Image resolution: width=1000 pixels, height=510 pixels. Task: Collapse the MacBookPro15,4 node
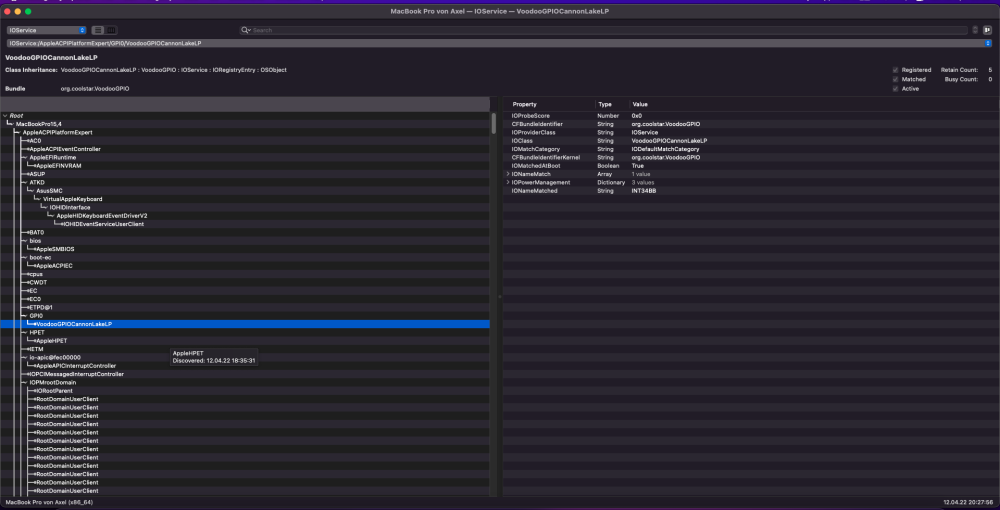coord(11,124)
